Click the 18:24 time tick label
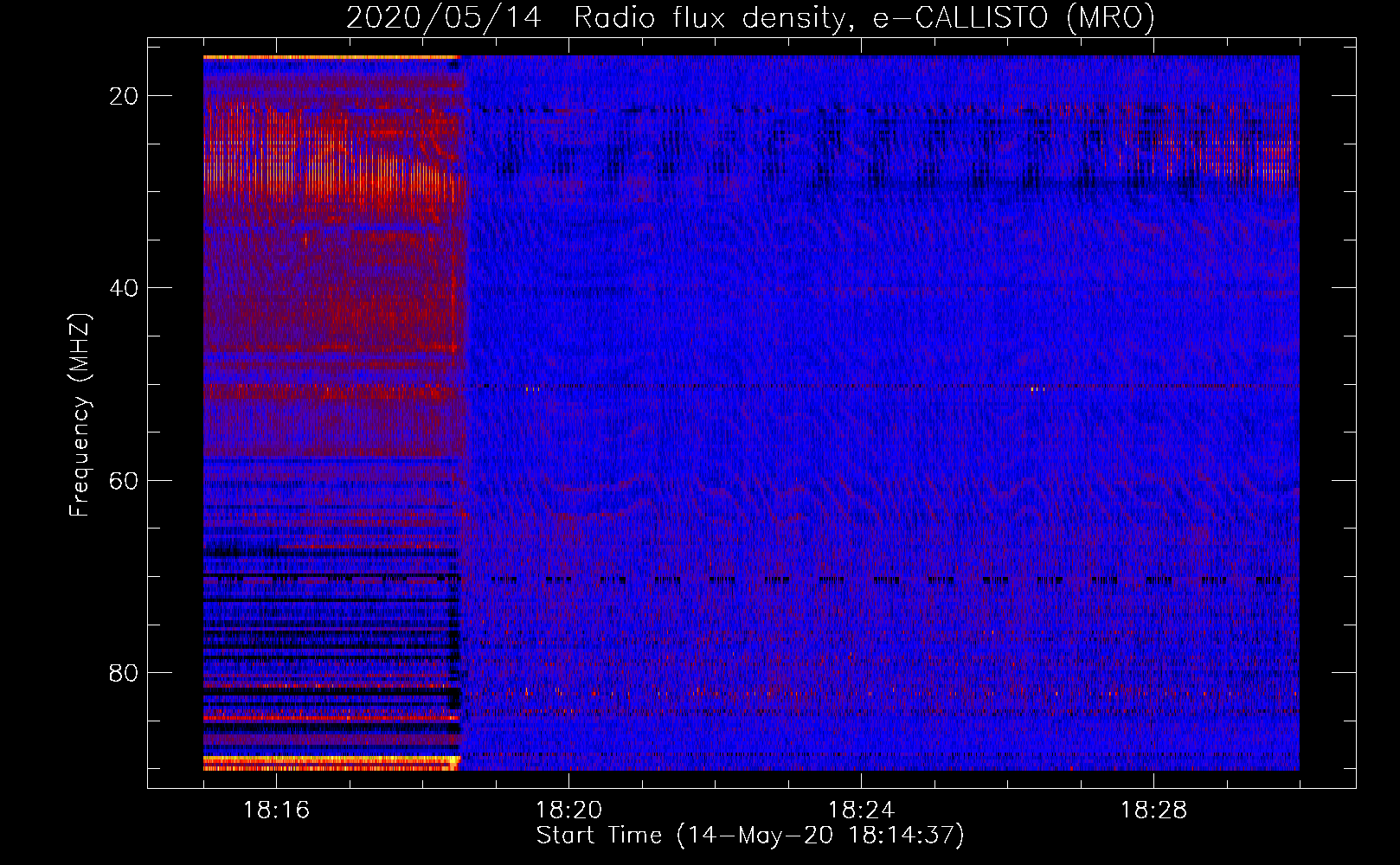 pos(861,811)
